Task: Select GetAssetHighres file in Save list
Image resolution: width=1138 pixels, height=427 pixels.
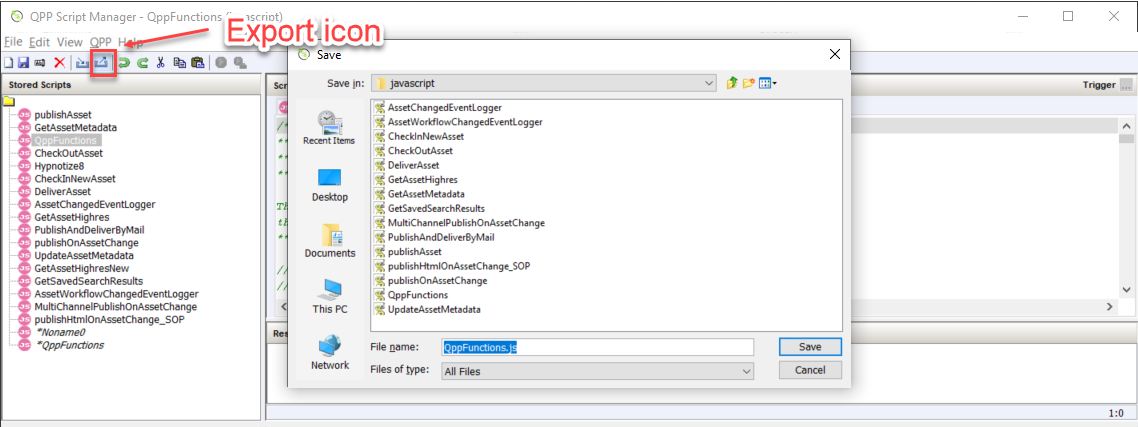Action: (423, 179)
